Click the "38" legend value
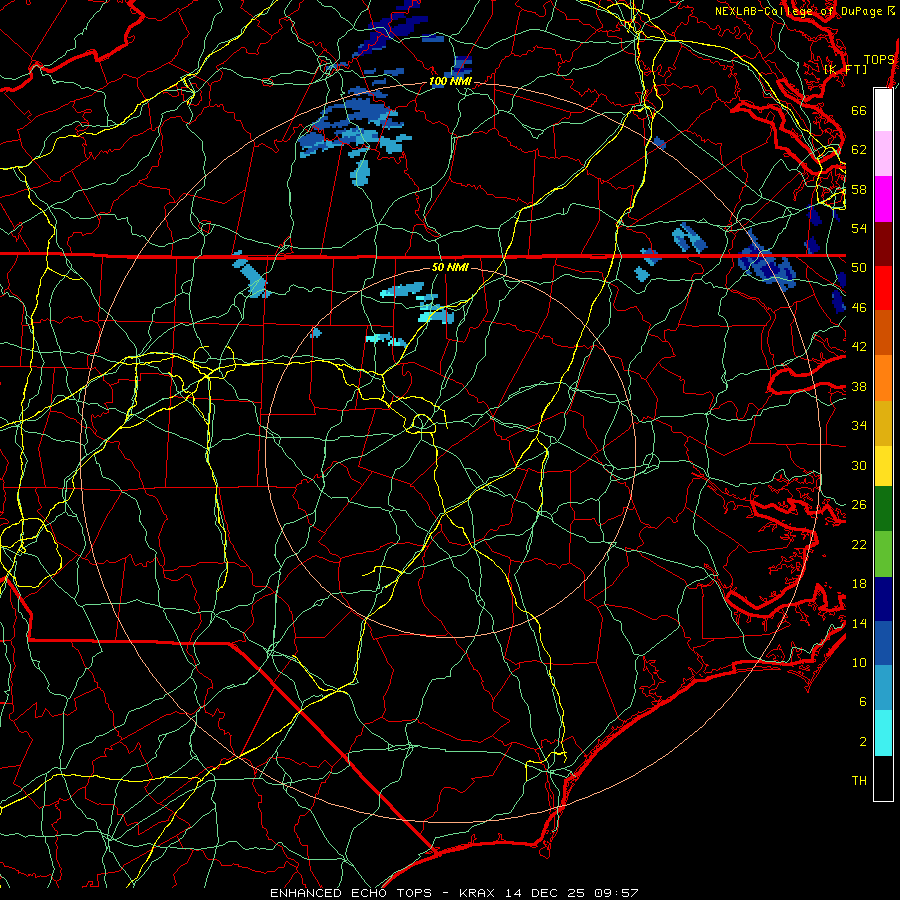900x900 pixels. [859, 386]
